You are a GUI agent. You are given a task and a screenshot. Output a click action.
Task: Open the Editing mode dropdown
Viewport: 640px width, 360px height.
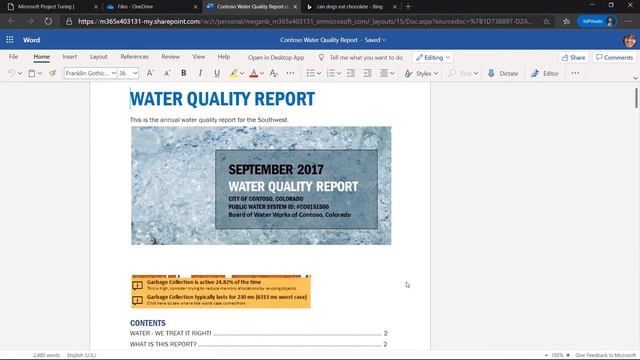pyautogui.click(x=433, y=58)
